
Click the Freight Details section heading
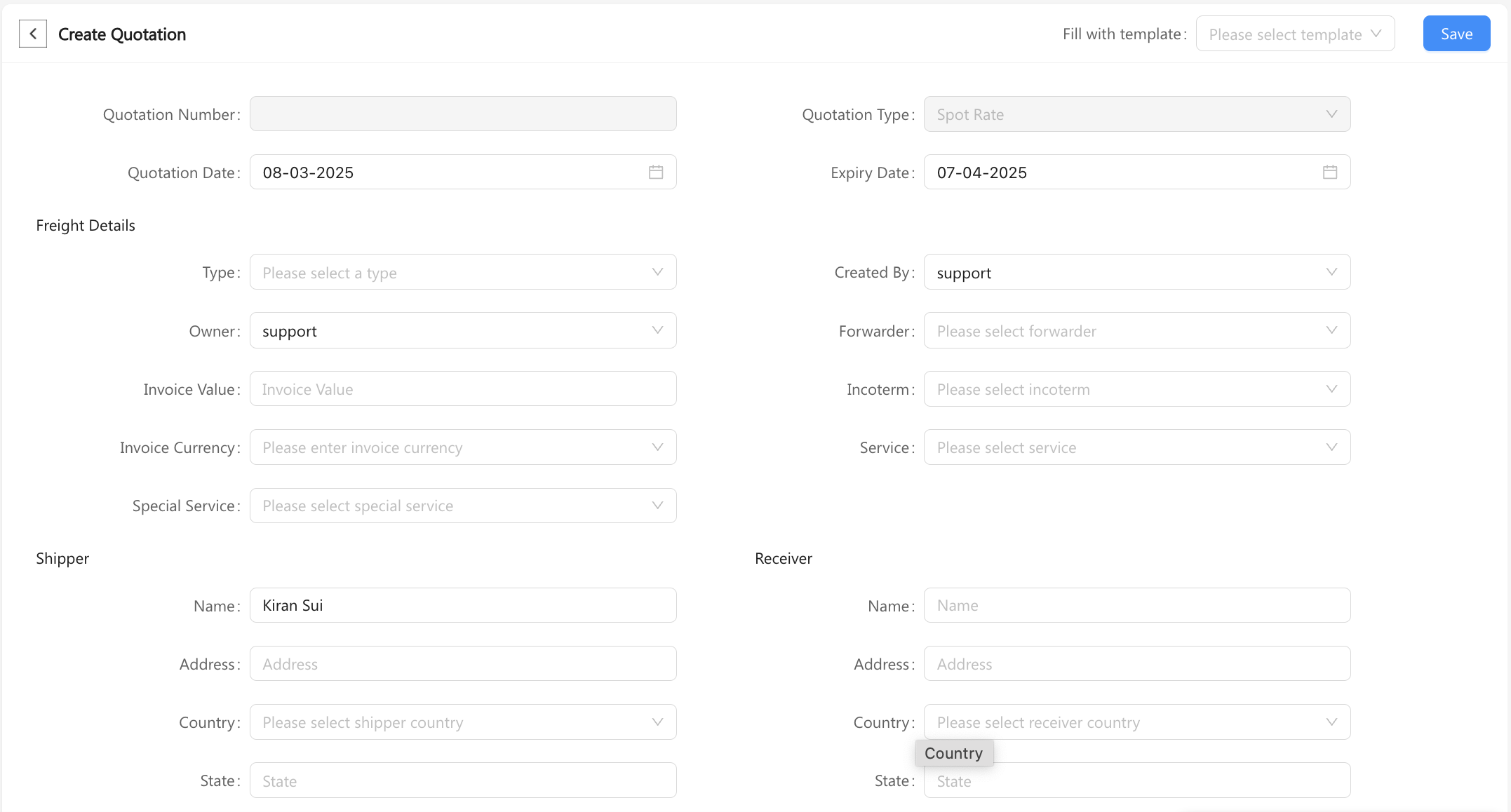pos(86,225)
